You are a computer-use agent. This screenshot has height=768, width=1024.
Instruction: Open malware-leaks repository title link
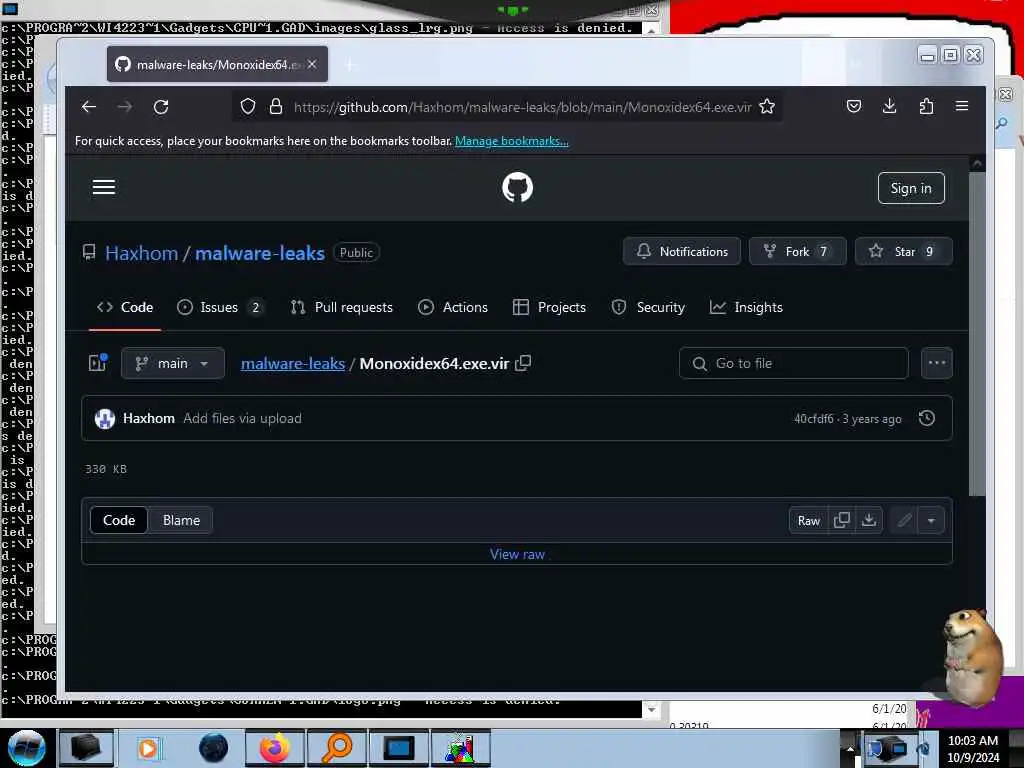260,253
